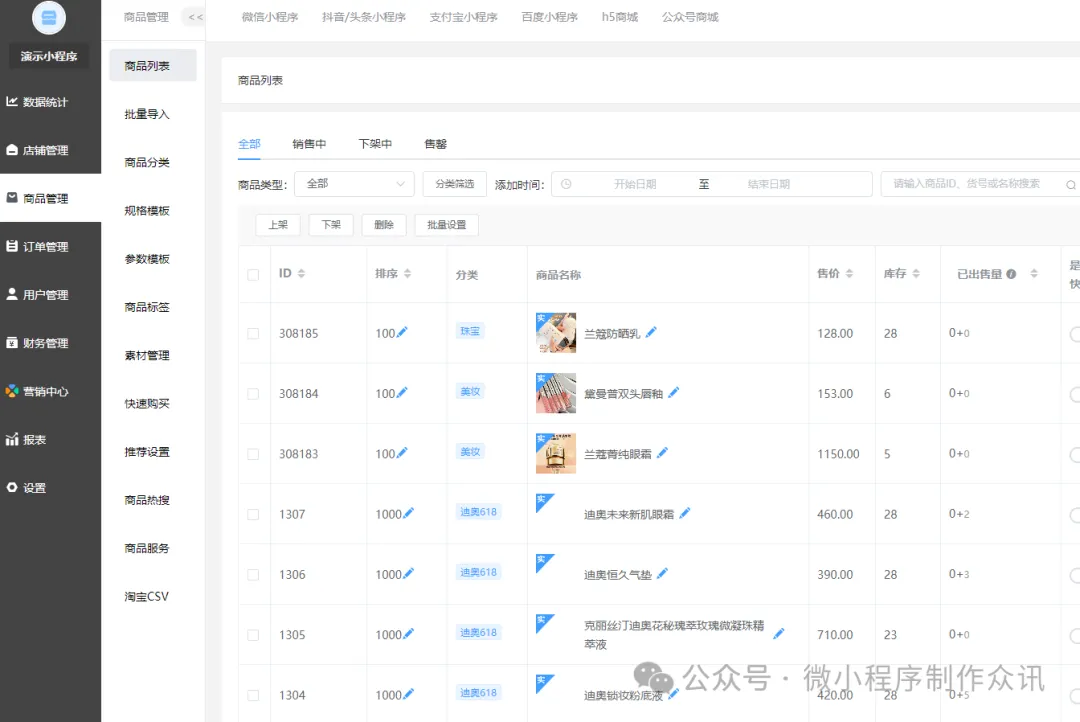The height and width of the screenshot is (722, 1080).
Task: Click the app logo avatar at top-left
Action: pos(49,19)
